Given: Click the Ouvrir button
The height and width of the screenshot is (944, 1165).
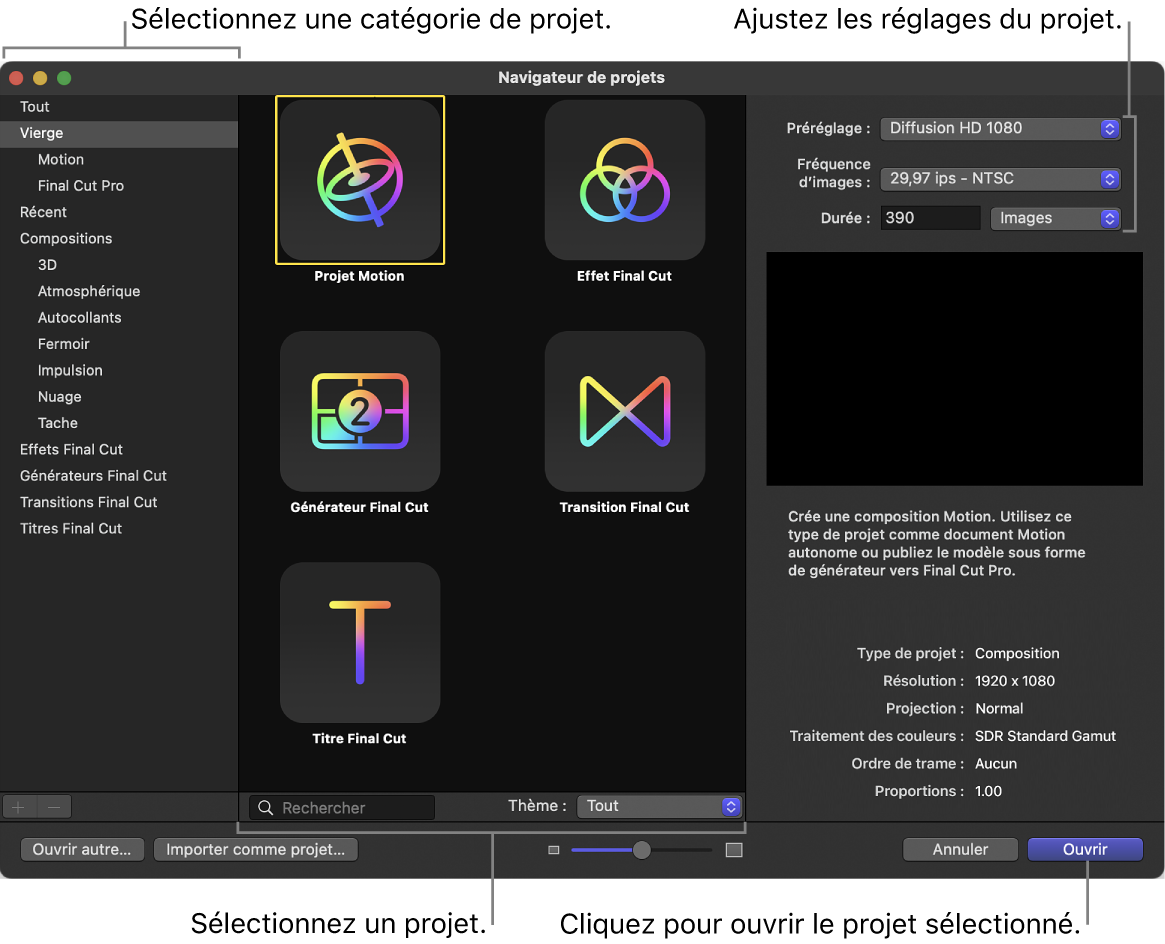Looking at the screenshot, I should click(1085, 849).
